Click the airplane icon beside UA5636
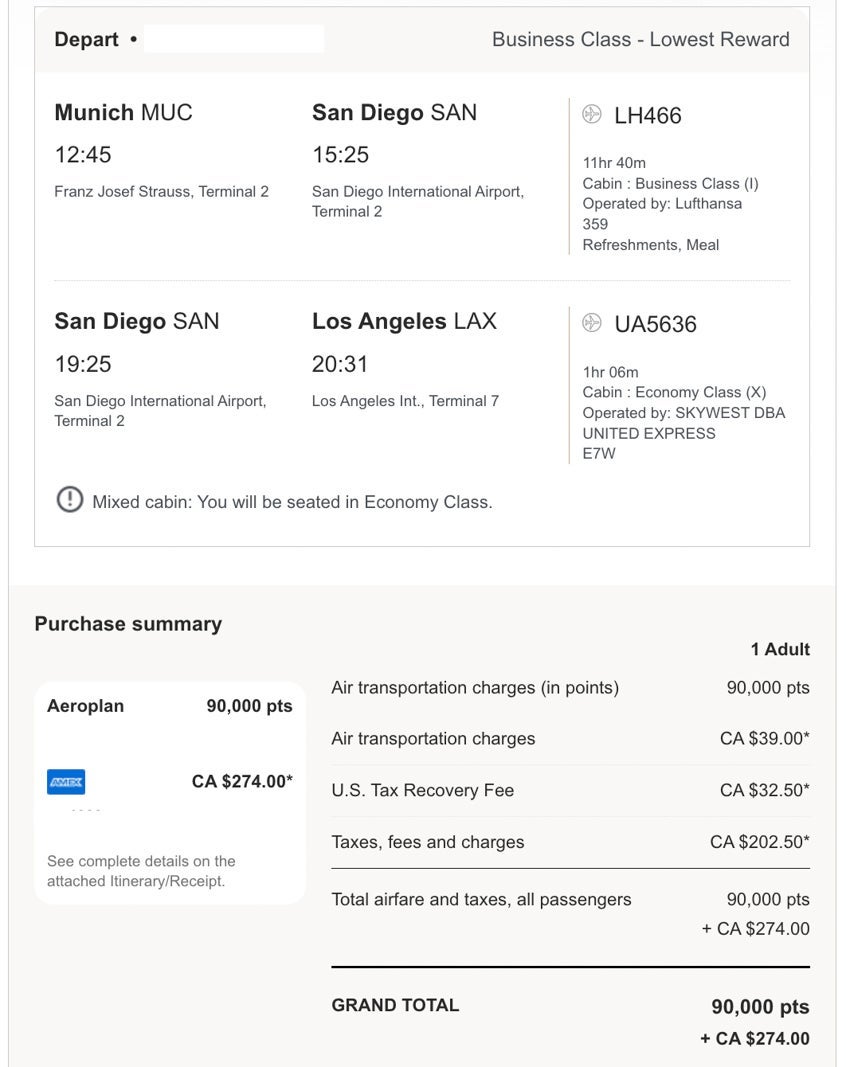Image resolution: width=846 pixels, height=1067 pixels. [x=591, y=323]
